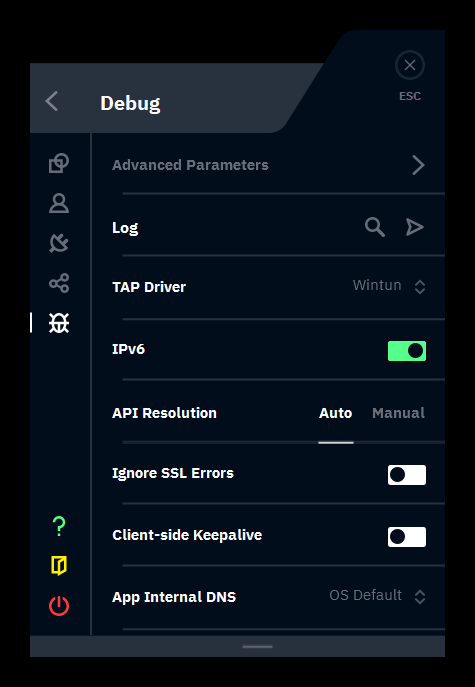Open Help via green question mark
Viewport: 475px width, 687px height.
click(59, 526)
